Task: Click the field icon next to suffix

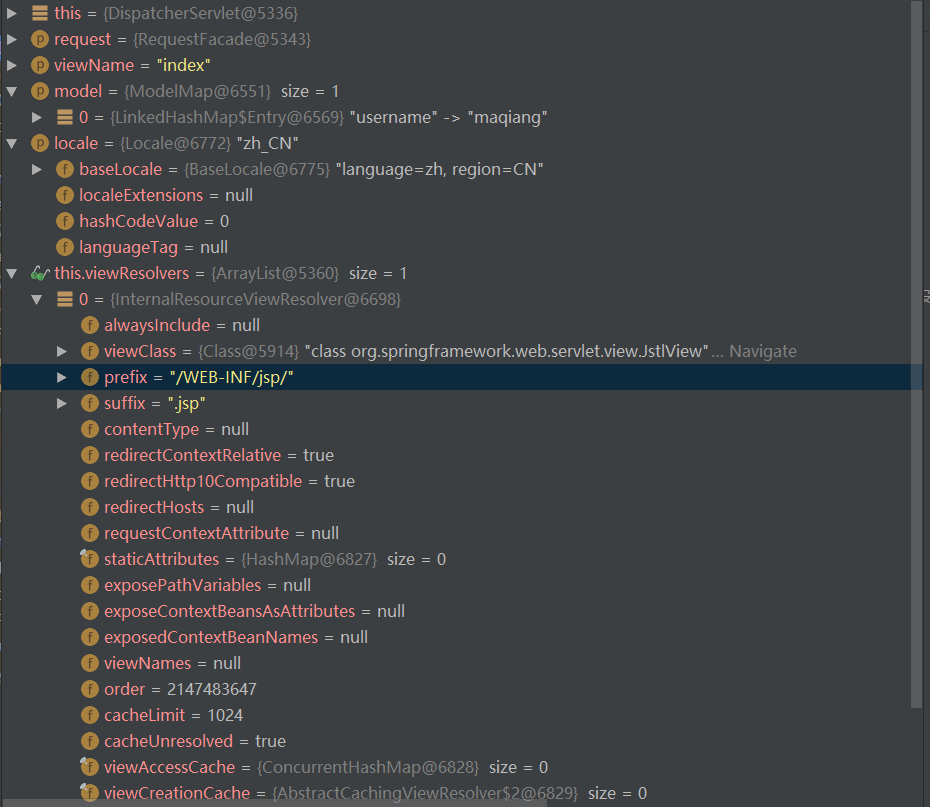Action: (x=90, y=403)
